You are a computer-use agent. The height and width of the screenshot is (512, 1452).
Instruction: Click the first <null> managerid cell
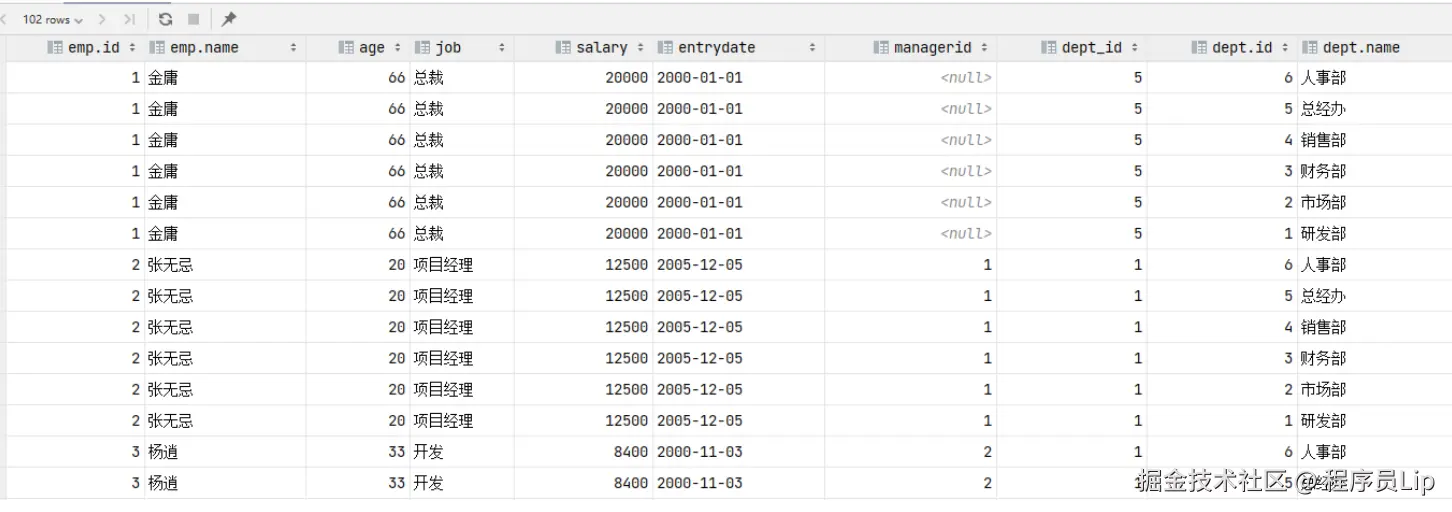click(x=966, y=77)
